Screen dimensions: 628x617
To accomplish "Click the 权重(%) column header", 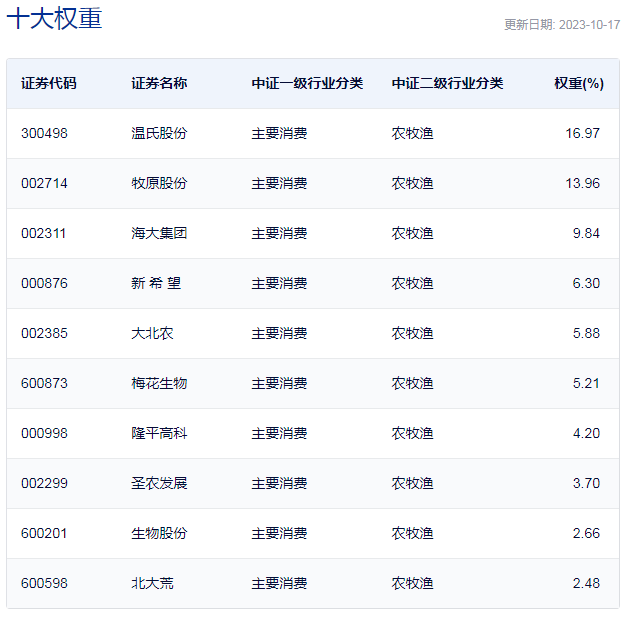I will pyautogui.click(x=579, y=83).
